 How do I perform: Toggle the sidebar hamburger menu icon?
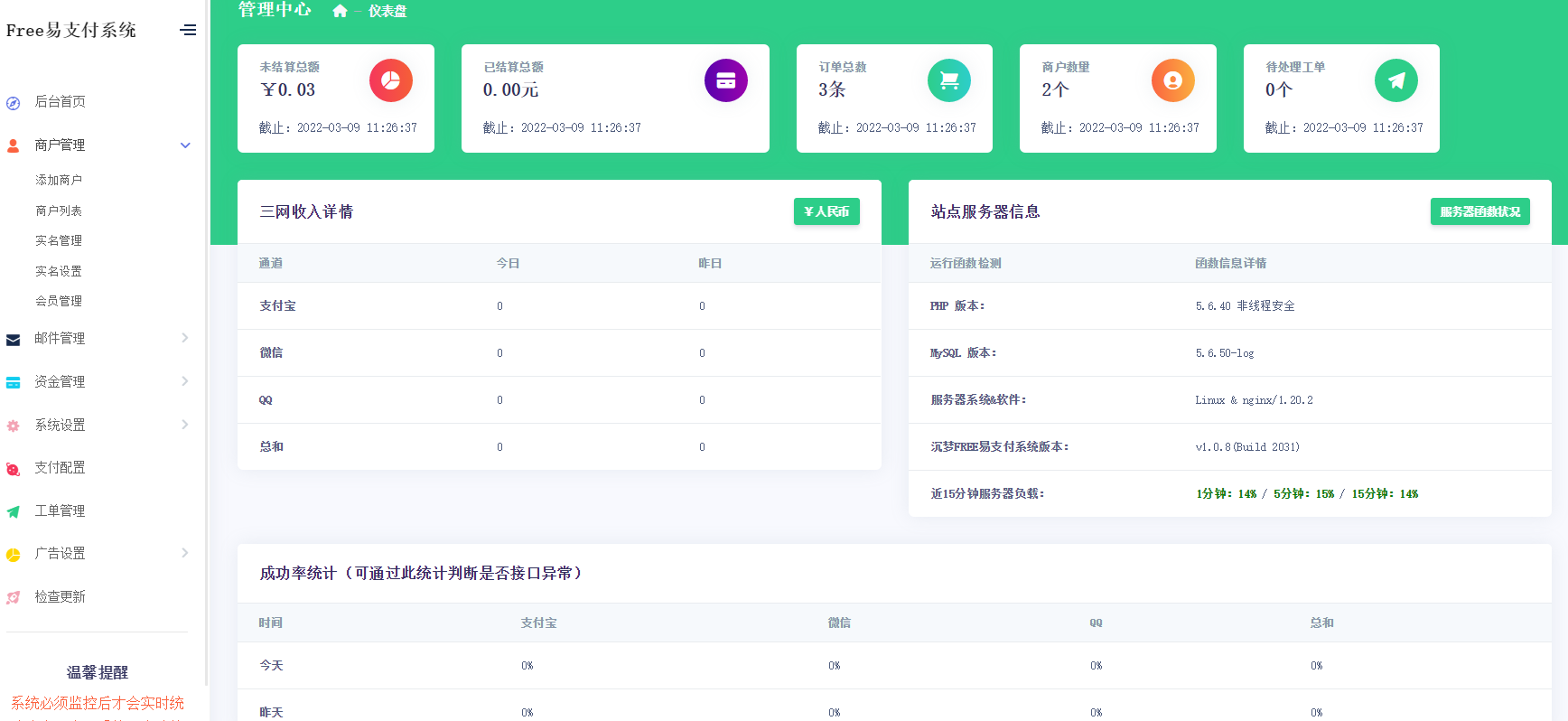pos(188,30)
